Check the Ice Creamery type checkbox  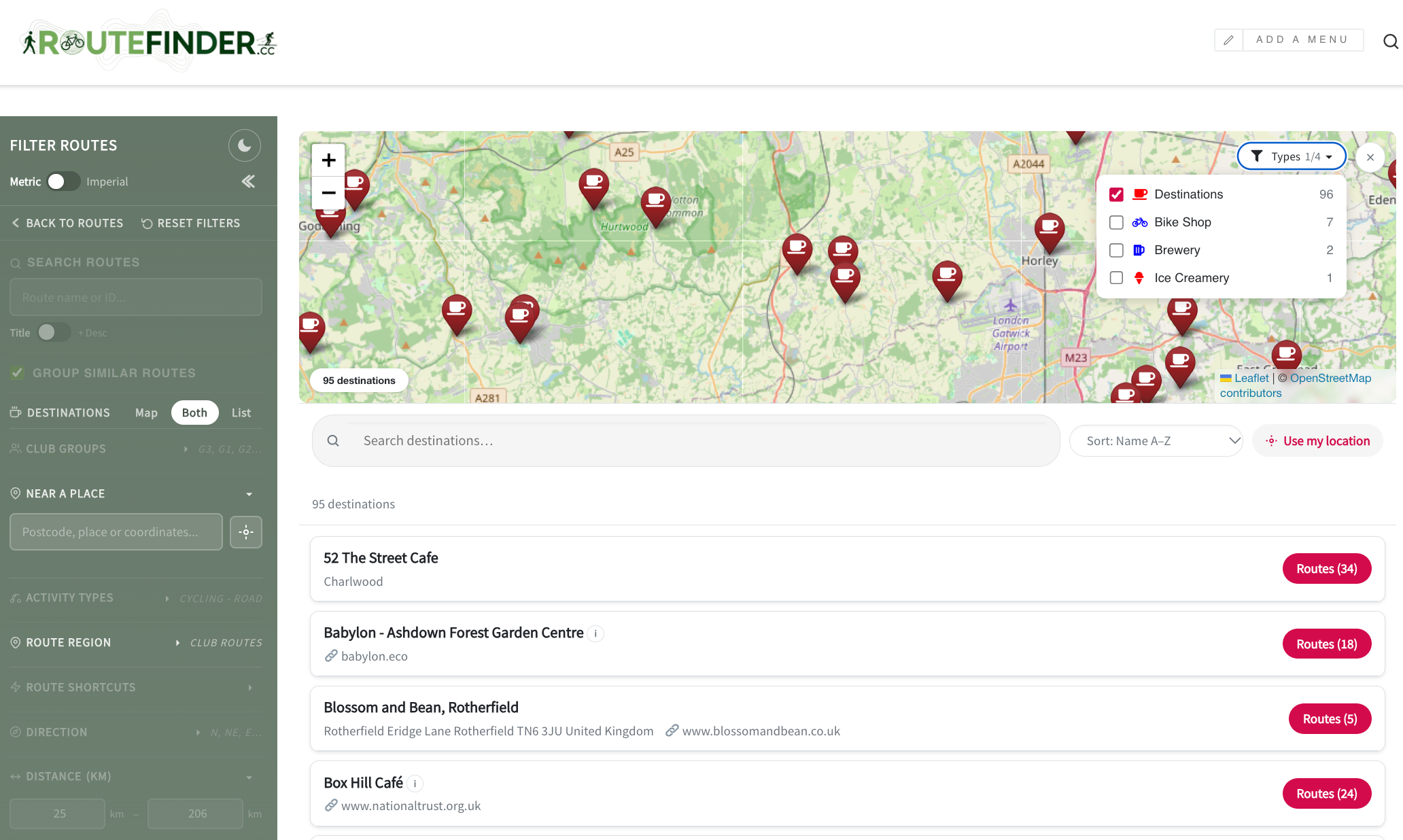point(1116,278)
